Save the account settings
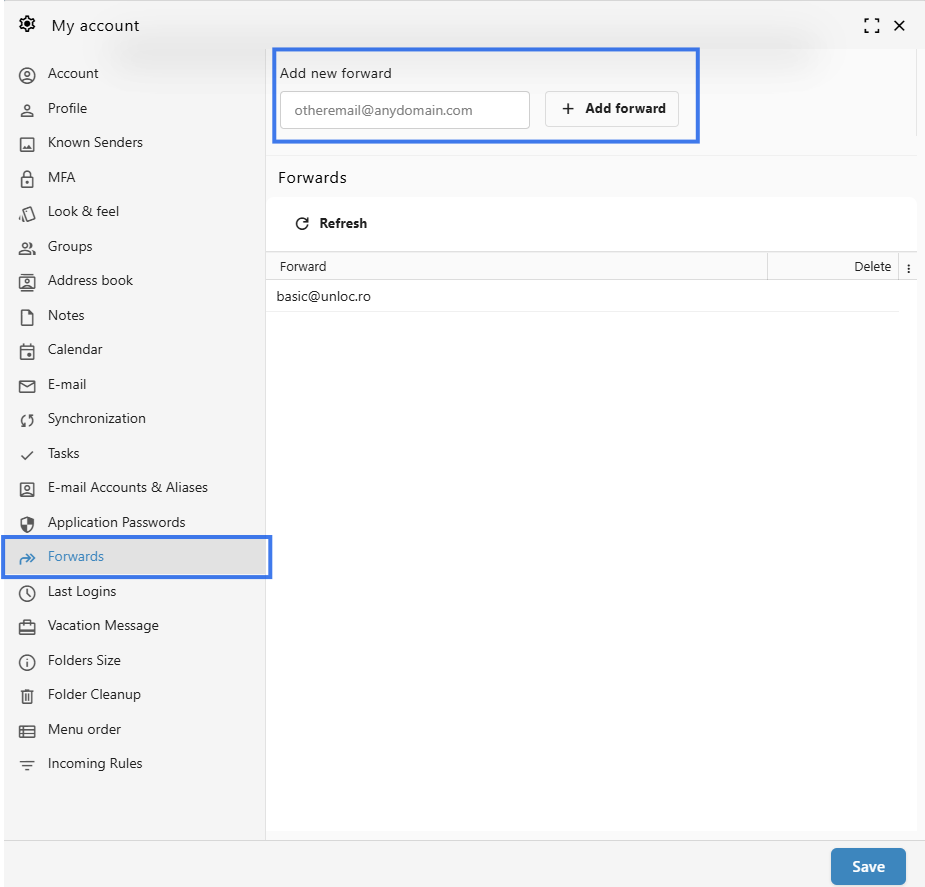The image size is (925, 887). (x=868, y=866)
